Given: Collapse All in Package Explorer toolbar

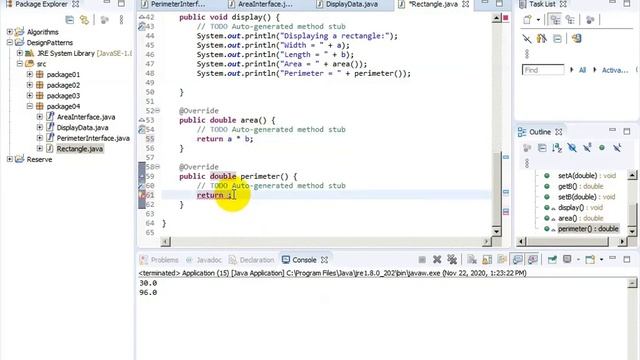Looking at the screenshot, I should (x=70, y=20).
